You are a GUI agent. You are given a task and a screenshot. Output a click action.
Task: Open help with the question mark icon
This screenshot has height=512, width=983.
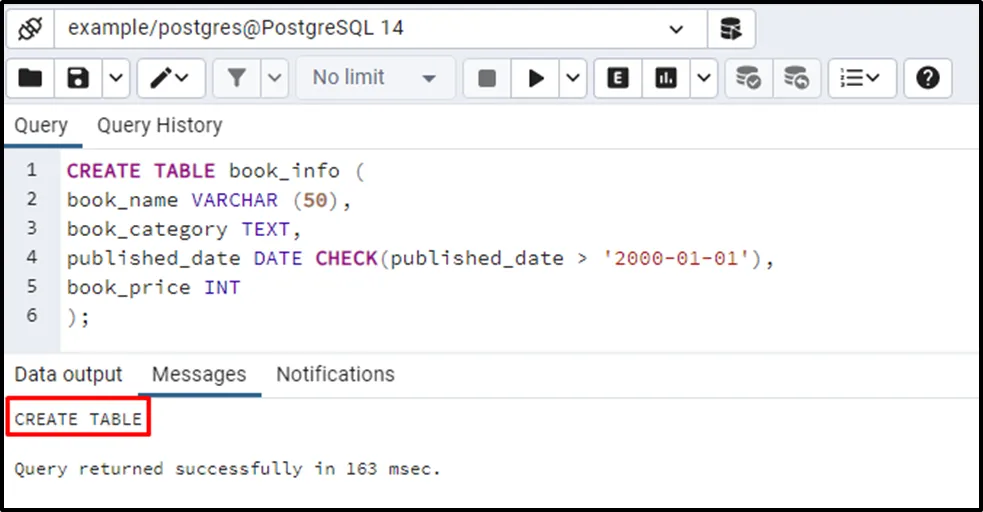tap(927, 78)
